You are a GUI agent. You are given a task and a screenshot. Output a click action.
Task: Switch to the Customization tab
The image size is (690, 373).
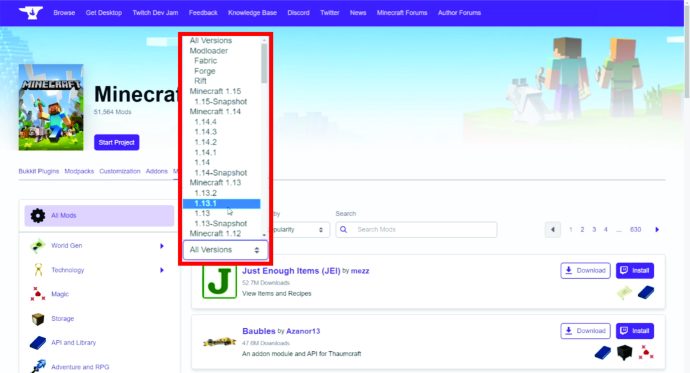(x=120, y=171)
